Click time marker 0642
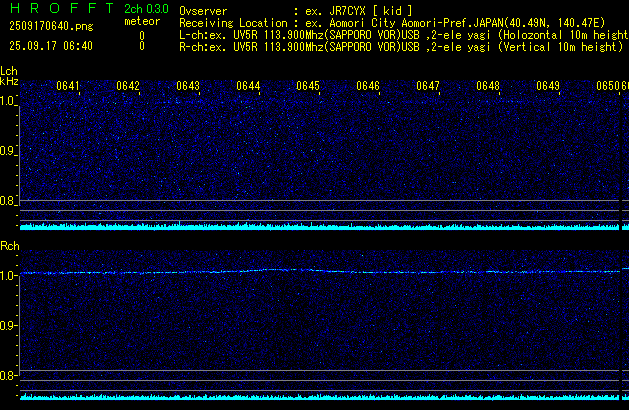The width and height of the screenshot is (629, 410). pos(128,86)
